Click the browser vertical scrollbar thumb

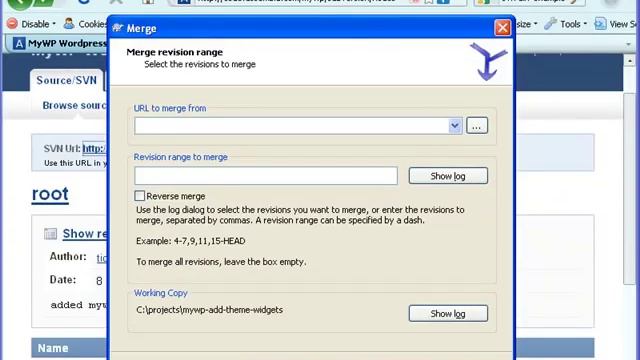629,189
